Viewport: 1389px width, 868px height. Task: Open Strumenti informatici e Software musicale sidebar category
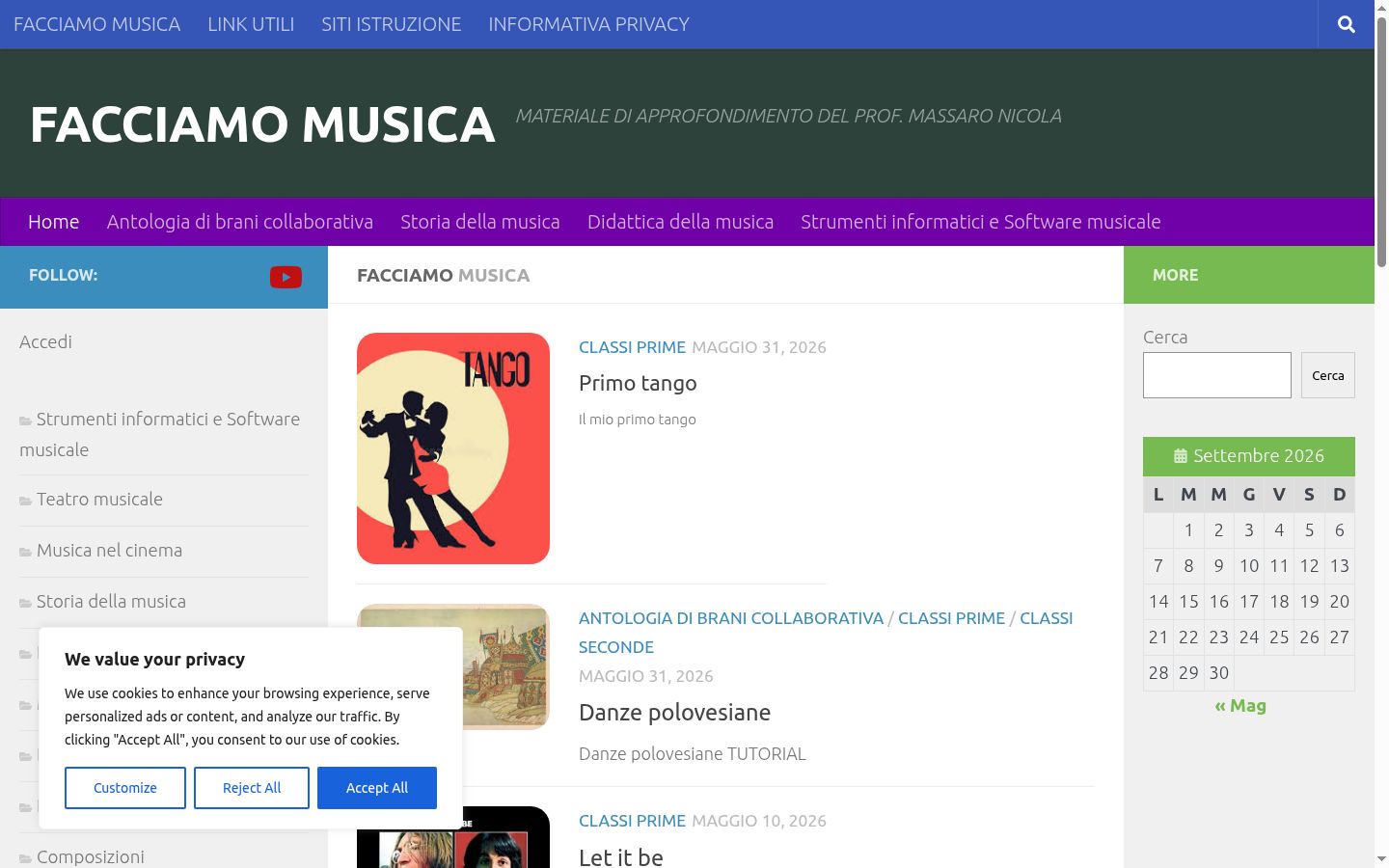160,434
